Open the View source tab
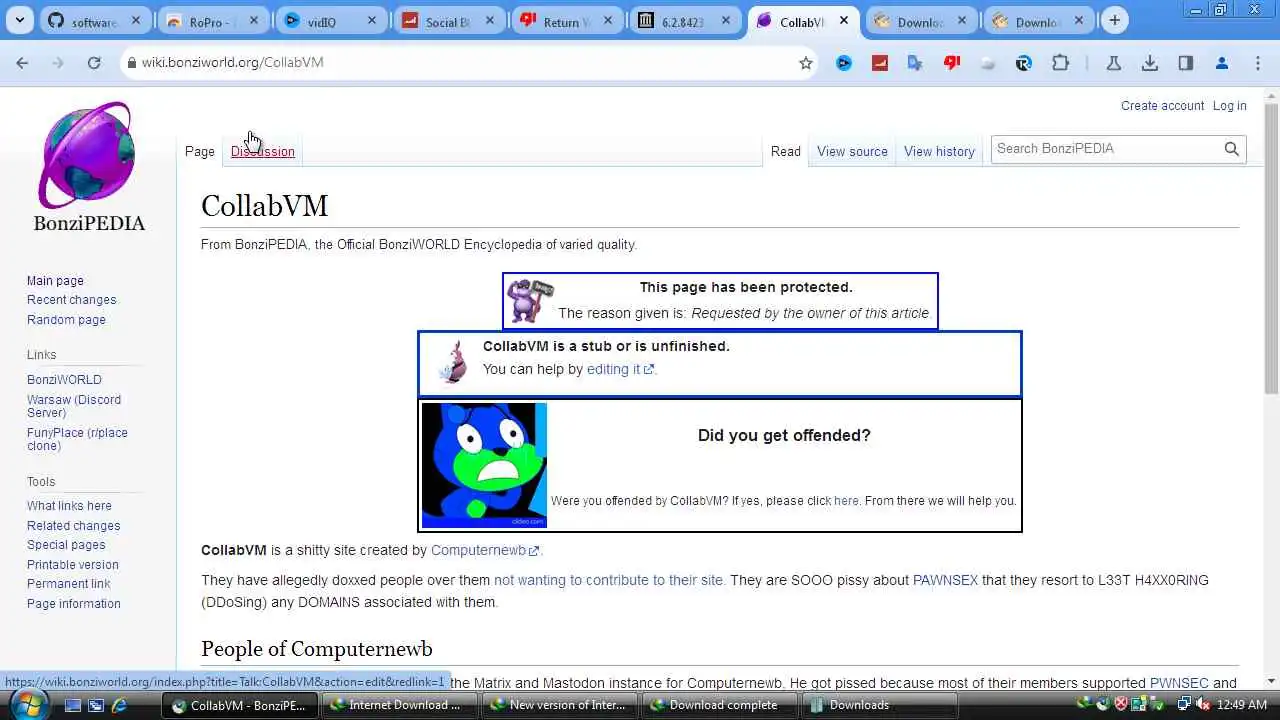 point(852,152)
